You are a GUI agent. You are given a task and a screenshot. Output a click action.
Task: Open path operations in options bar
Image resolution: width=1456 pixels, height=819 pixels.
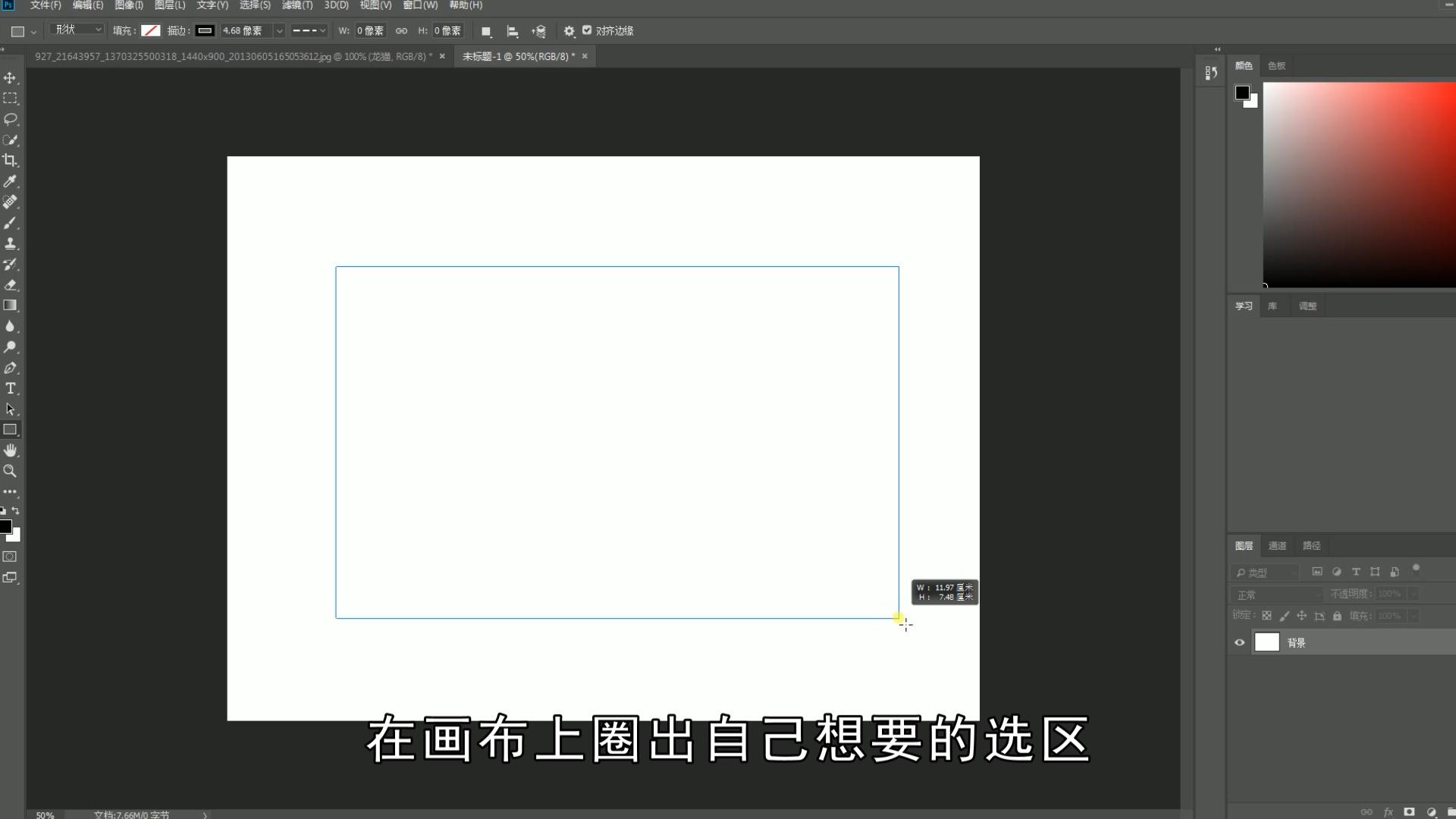click(x=486, y=31)
